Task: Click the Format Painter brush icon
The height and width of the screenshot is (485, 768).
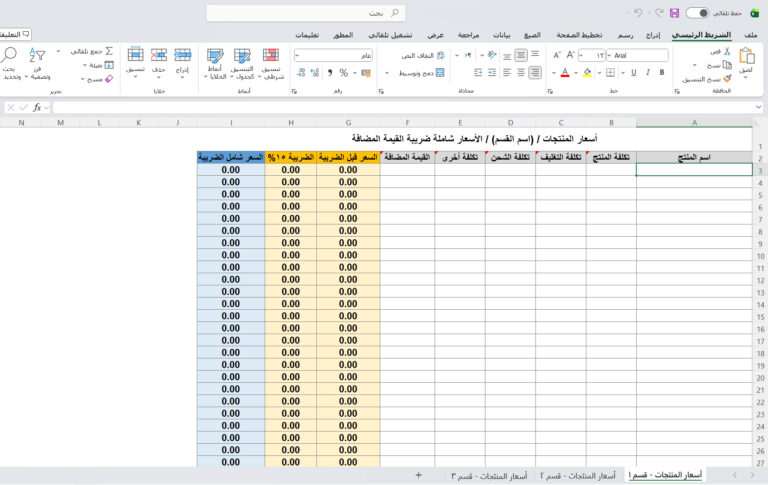Action: click(x=727, y=78)
